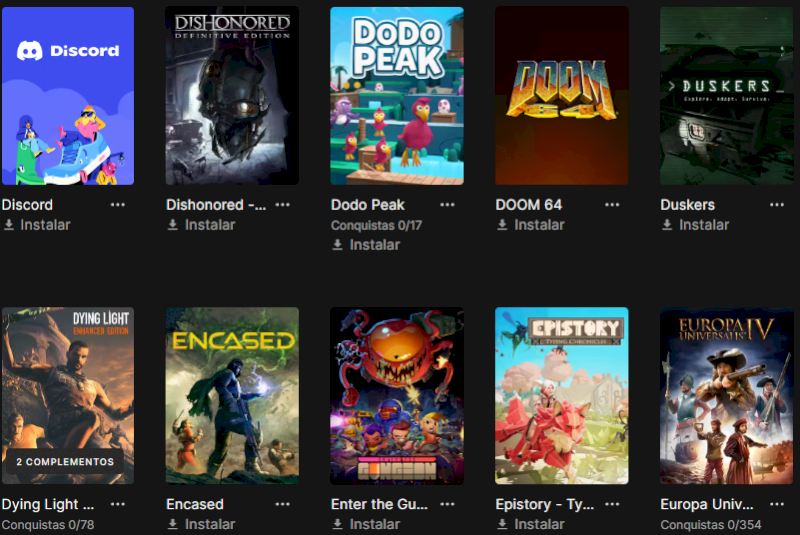This screenshot has height=535, width=800.
Task: Install Discord from the library
Action: pyautogui.click(x=37, y=225)
